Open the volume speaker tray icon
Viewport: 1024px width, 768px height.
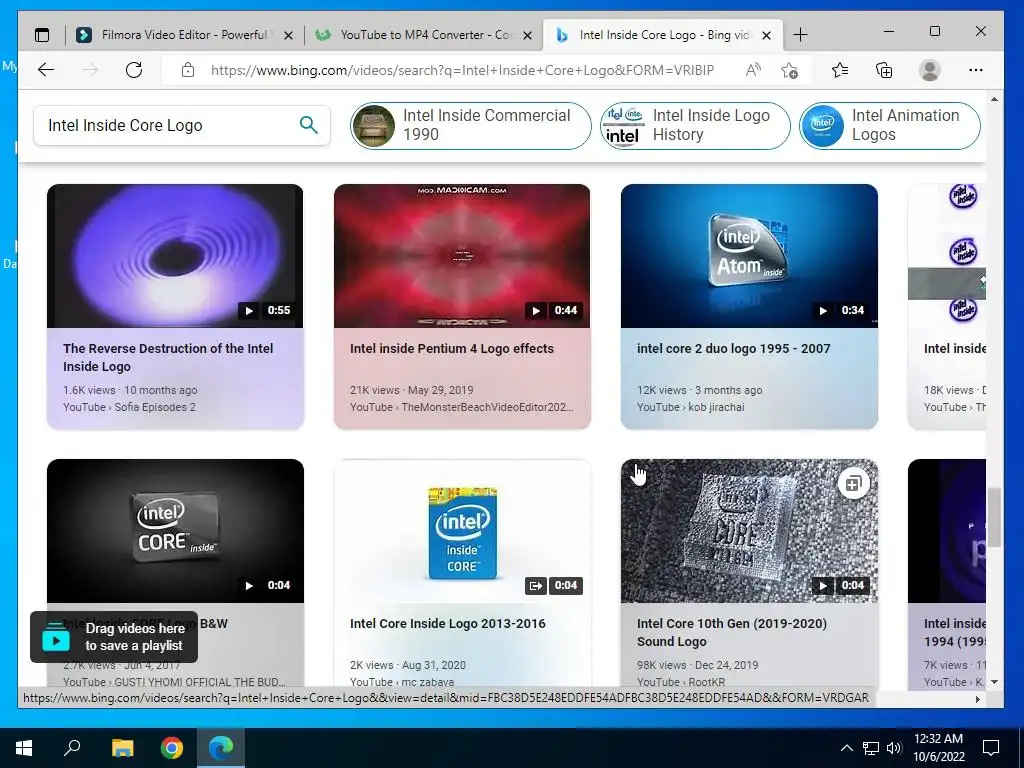(894, 748)
